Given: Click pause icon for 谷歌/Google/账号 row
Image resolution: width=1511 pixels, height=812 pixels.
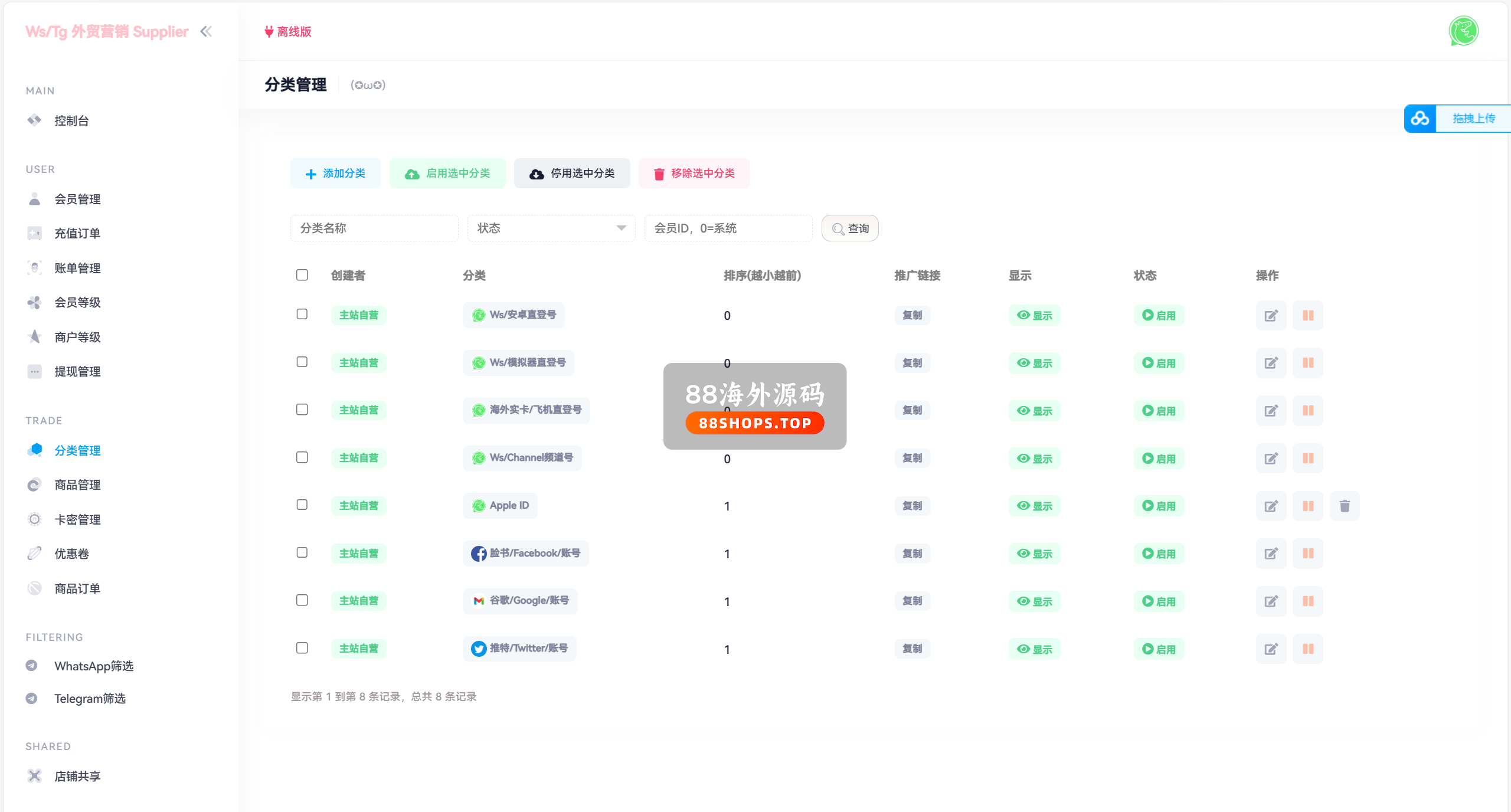Looking at the screenshot, I should (x=1307, y=601).
